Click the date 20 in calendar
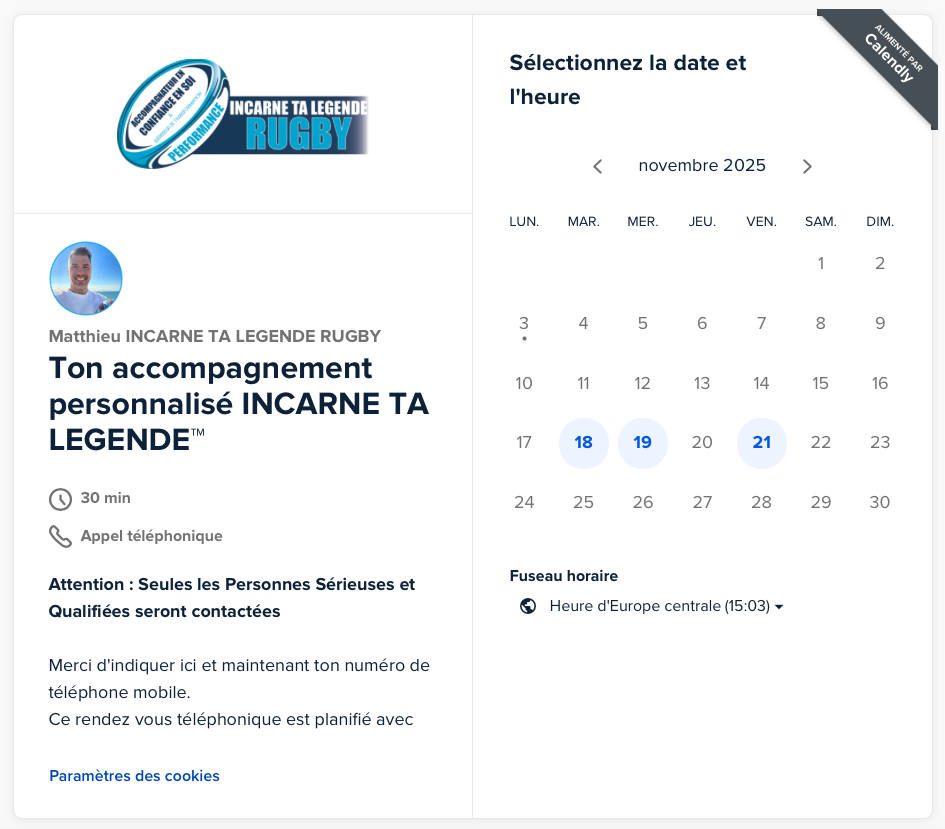945x829 pixels. (x=702, y=443)
